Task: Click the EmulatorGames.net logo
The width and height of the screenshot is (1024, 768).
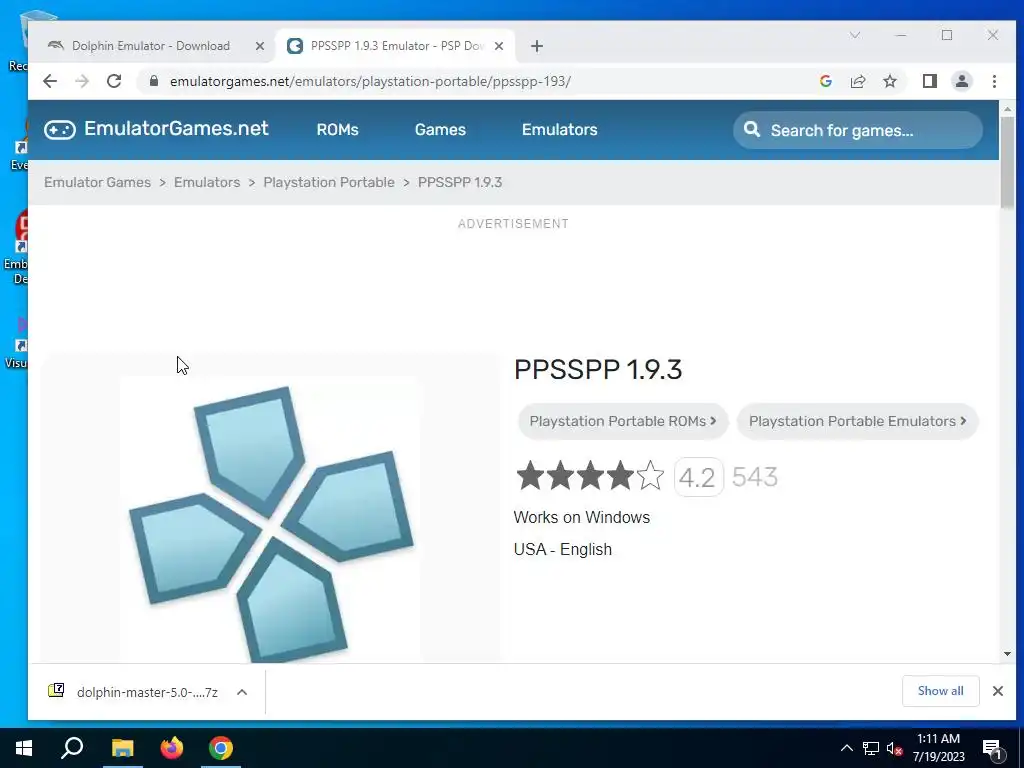Action: point(156,129)
